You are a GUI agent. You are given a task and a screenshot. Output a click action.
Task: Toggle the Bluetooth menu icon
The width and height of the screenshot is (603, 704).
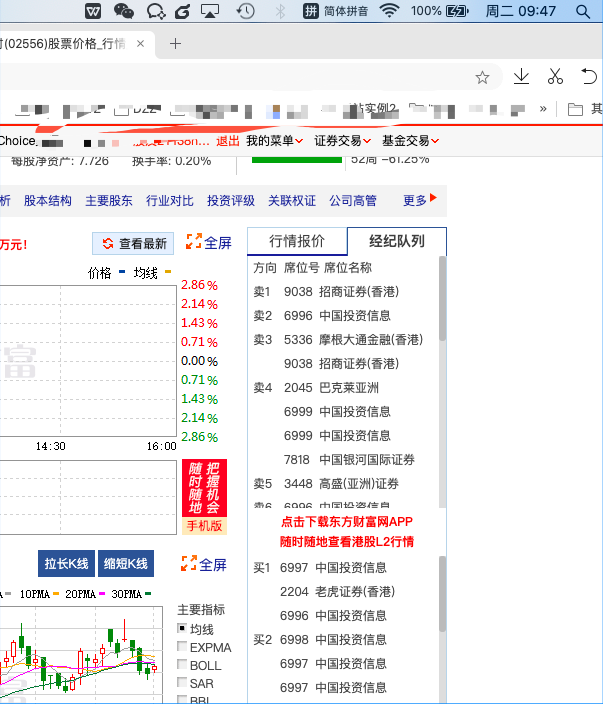280,11
